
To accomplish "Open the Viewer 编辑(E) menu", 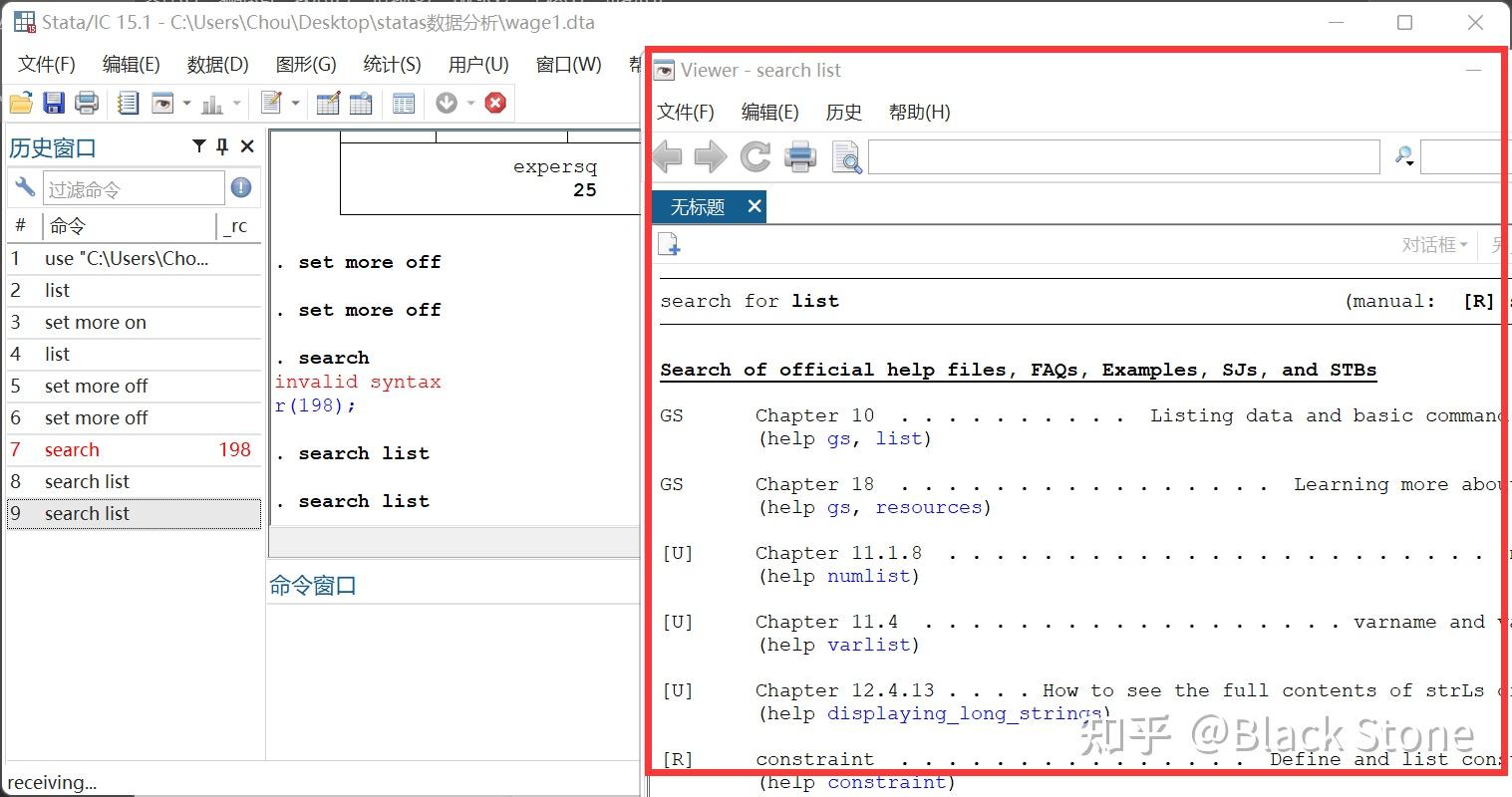I will [770, 113].
